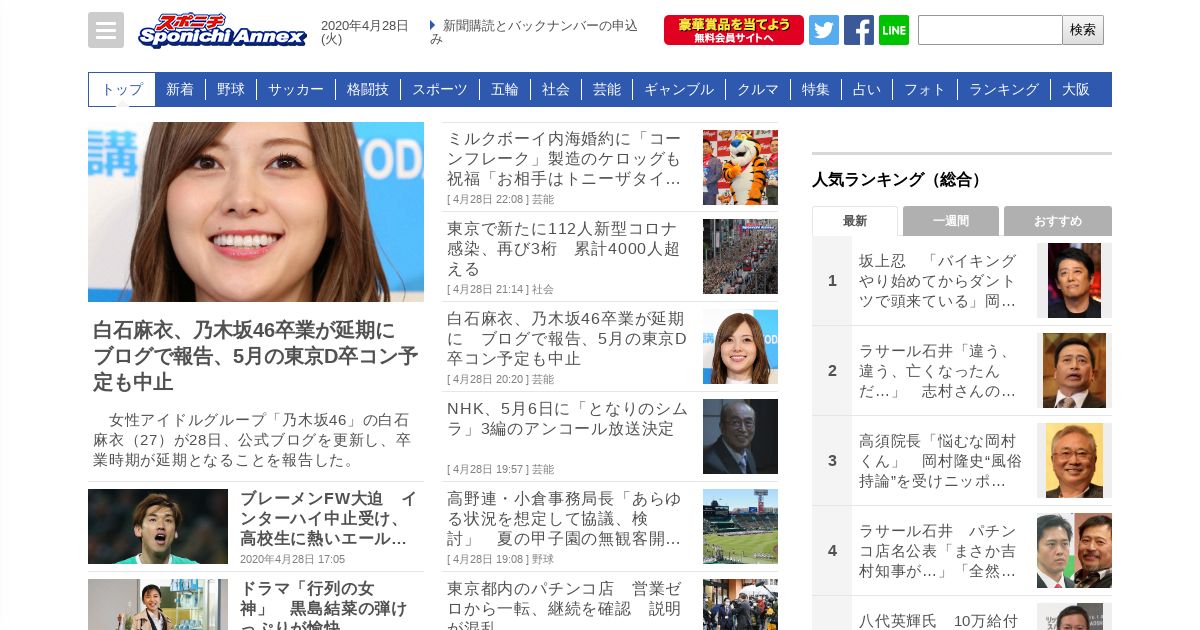Viewport: 1200px width, 630px height.
Task: Select the スポーツ navigation item
Action: [440, 89]
